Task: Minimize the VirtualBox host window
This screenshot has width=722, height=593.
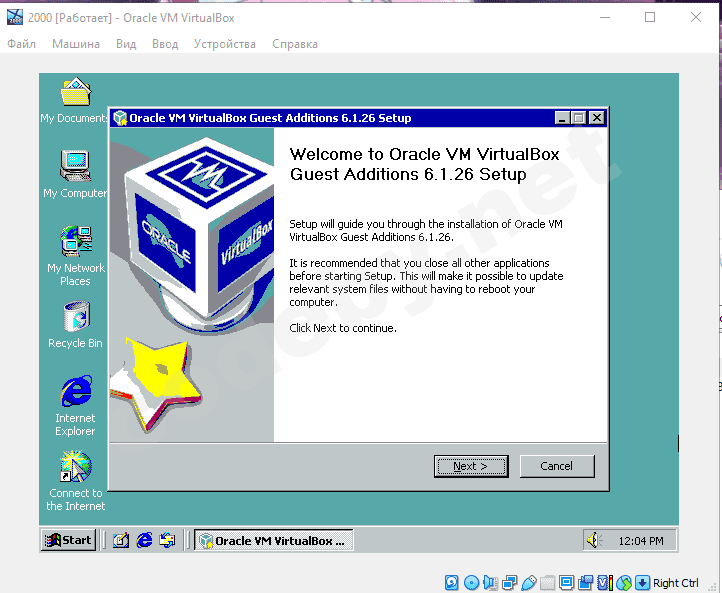Action: click(x=605, y=17)
